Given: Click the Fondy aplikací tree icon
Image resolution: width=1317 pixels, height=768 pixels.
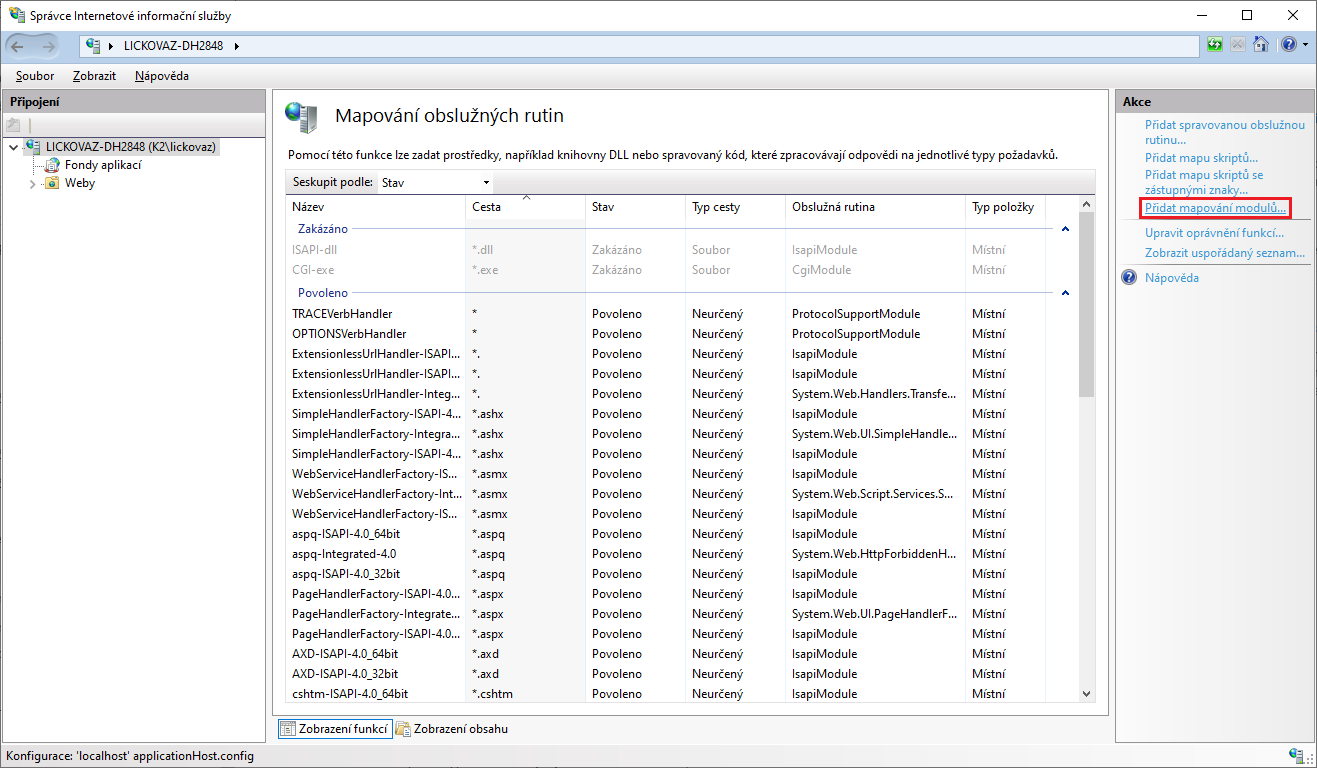Looking at the screenshot, I should click(x=53, y=165).
